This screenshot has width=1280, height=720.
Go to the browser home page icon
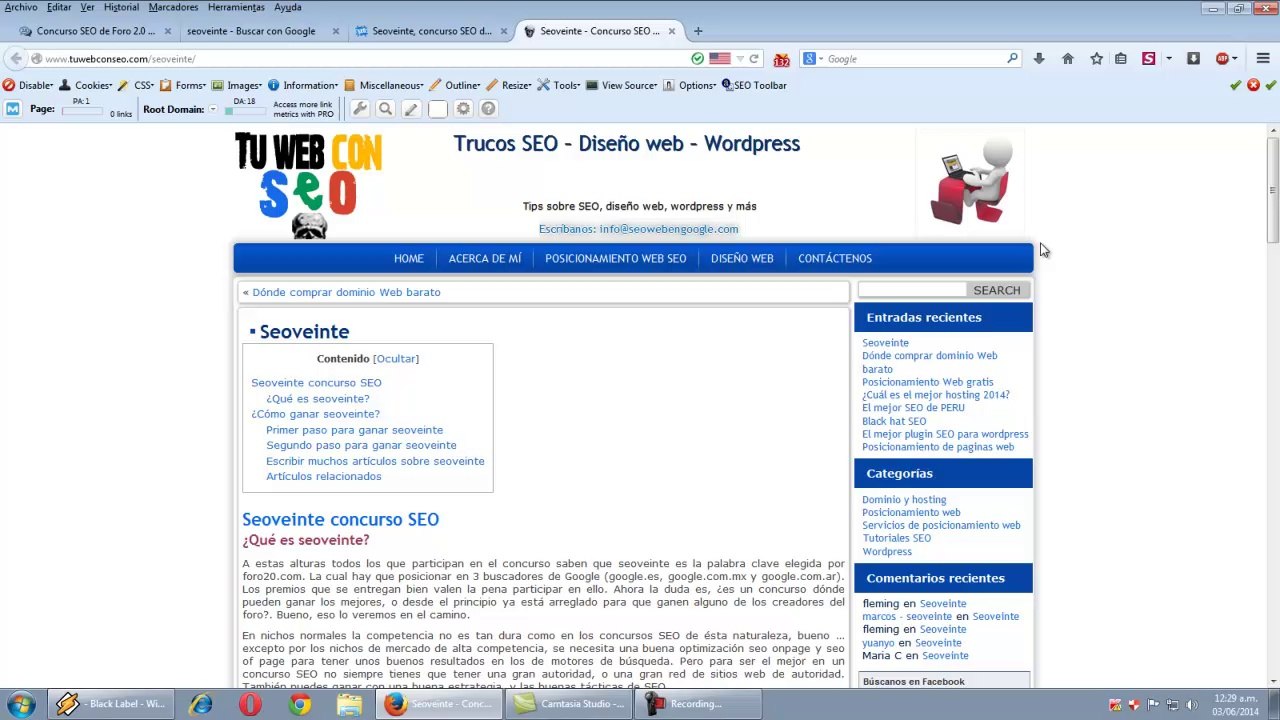coord(1067,59)
